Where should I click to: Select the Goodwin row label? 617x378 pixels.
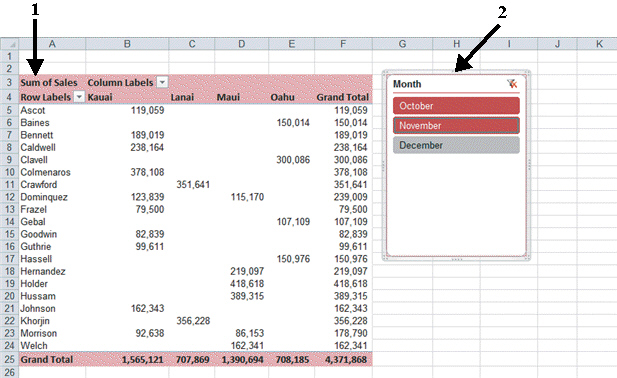pyautogui.click(x=39, y=234)
